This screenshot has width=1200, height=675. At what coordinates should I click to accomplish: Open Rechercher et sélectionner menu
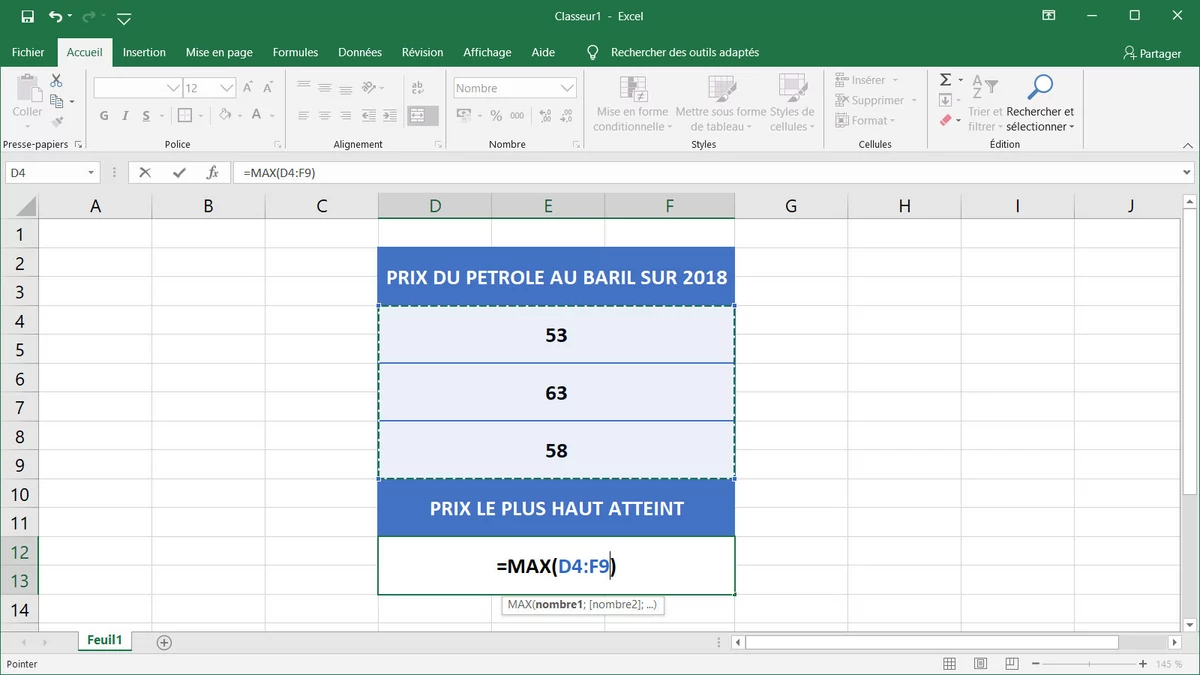pos(1040,103)
